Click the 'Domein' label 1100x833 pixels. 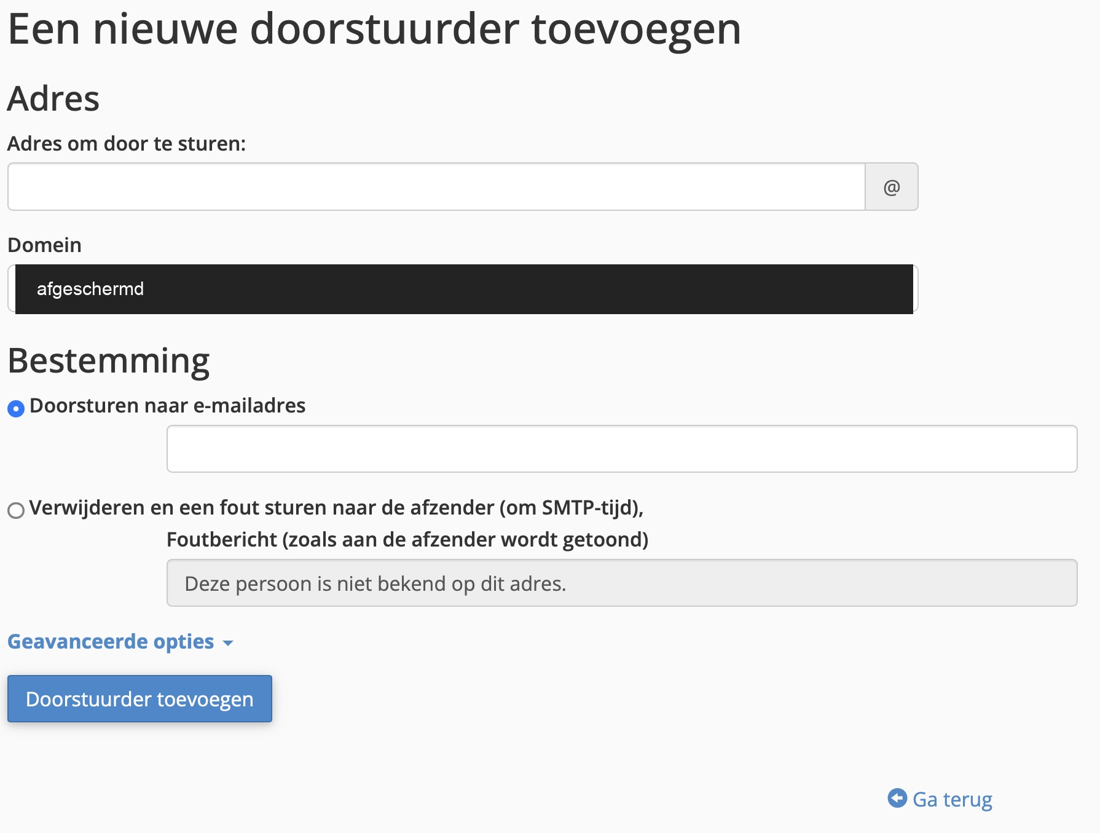[44, 245]
